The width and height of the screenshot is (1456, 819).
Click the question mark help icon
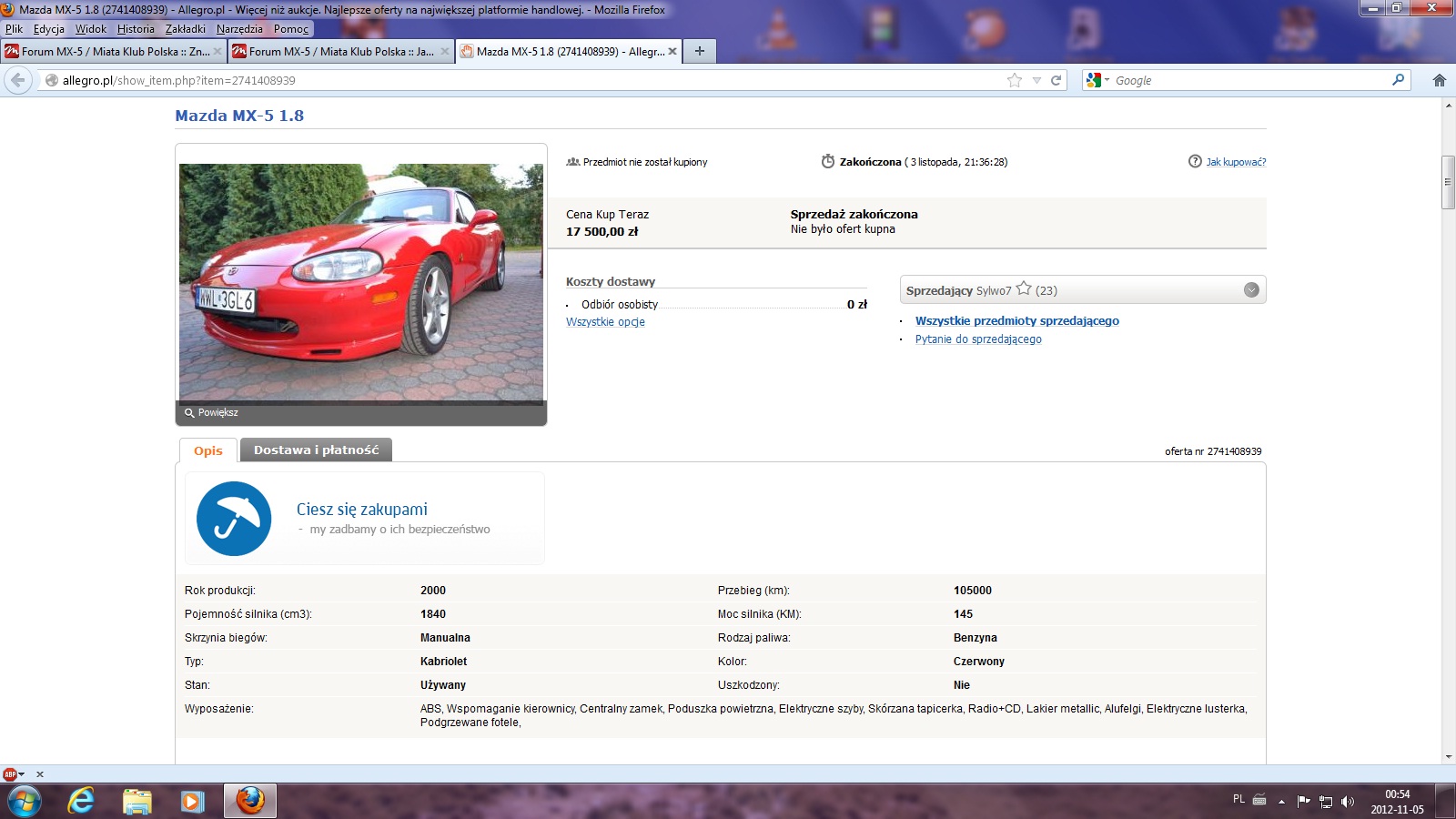[x=1195, y=161]
